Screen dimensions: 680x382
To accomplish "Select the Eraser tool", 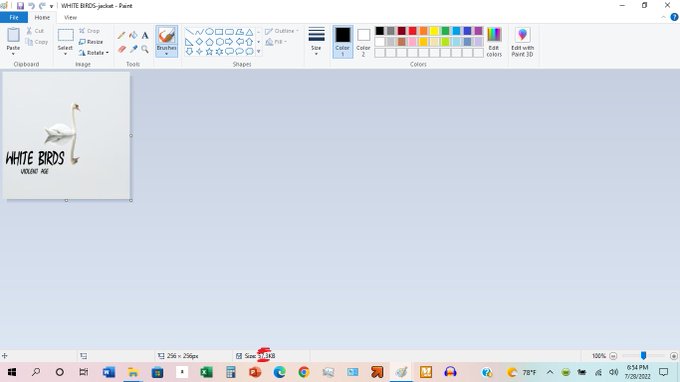I will pos(121,49).
